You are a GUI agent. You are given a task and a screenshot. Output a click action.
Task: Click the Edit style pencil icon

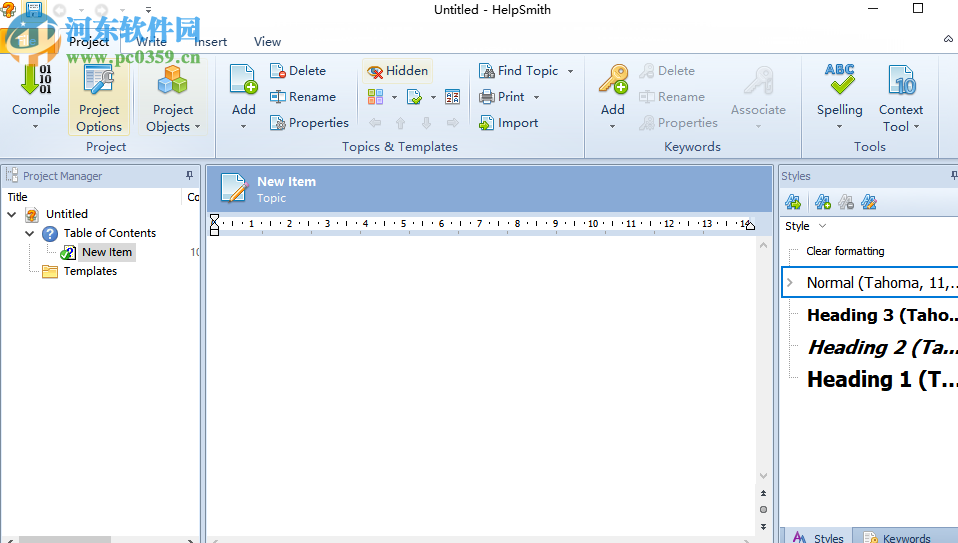[x=869, y=202]
